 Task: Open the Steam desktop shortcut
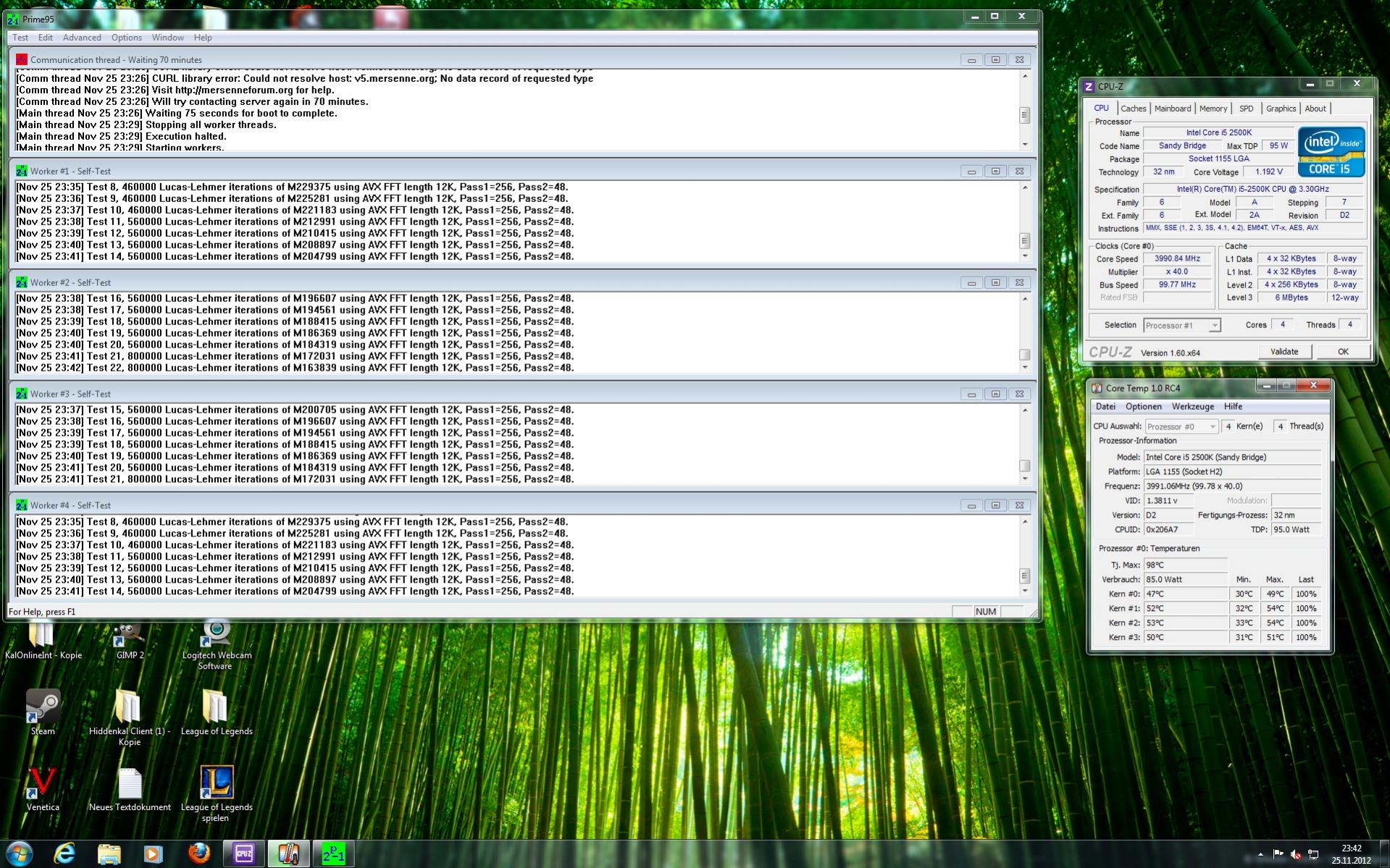pyautogui.click(x=43, y=711)
